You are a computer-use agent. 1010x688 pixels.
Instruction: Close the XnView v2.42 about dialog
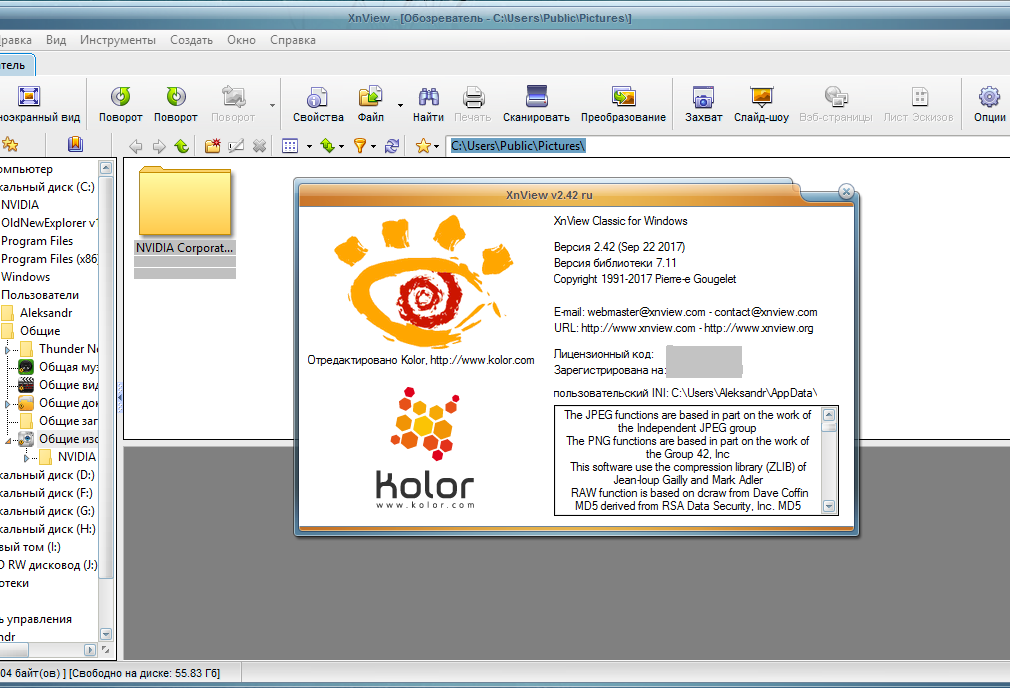point(846,191)
